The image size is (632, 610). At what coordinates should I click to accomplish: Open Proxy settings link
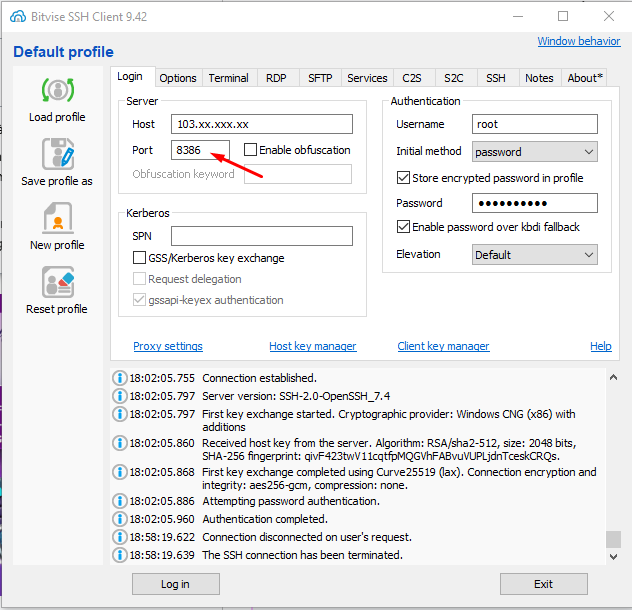168,346
